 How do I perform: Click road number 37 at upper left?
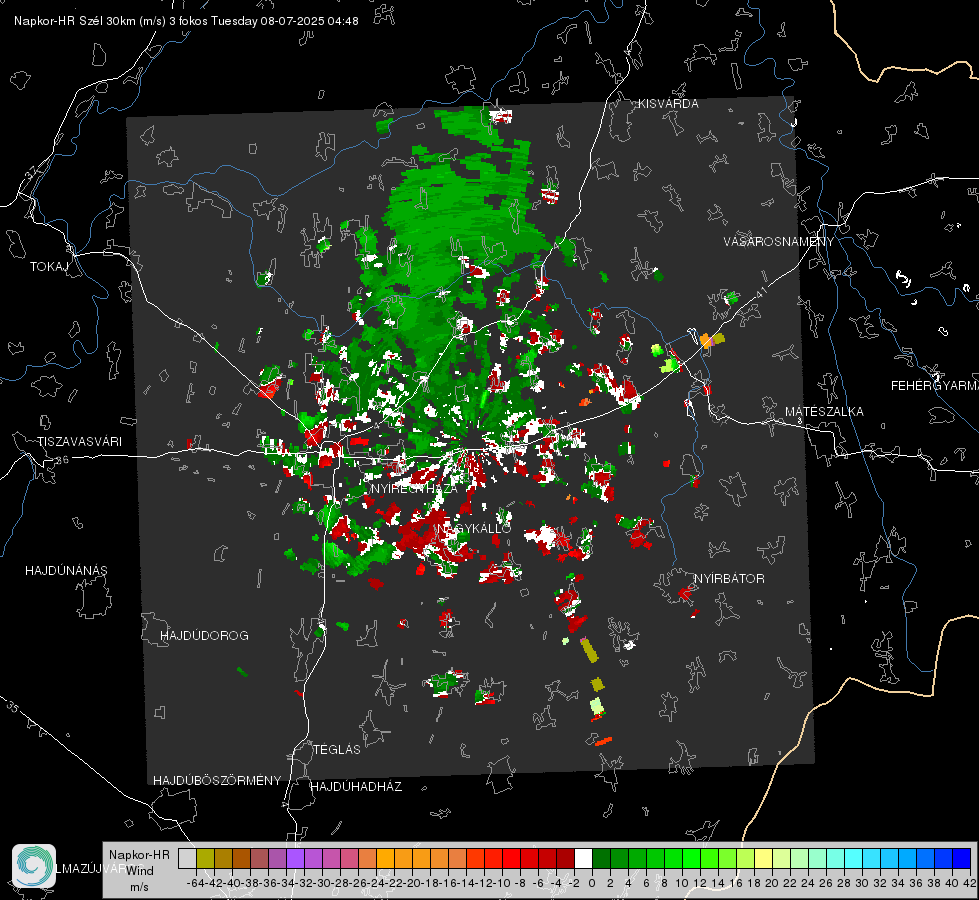(31, 172)
